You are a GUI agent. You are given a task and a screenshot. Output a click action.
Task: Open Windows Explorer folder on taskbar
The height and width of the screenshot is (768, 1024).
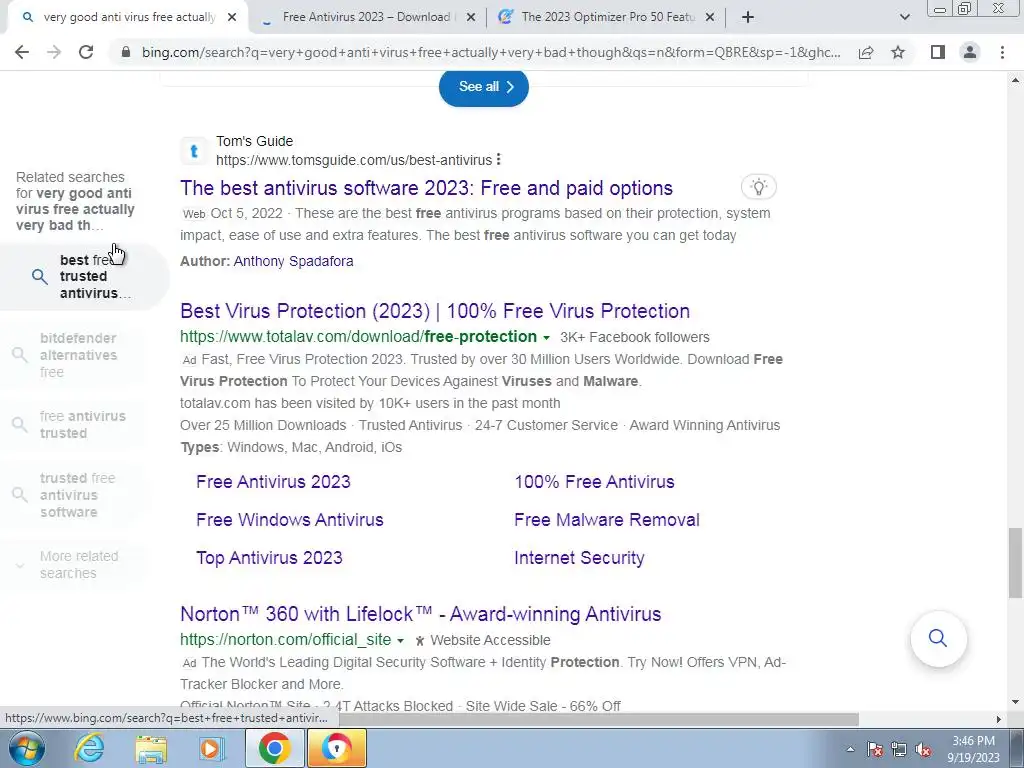click(x=152, y=748)
